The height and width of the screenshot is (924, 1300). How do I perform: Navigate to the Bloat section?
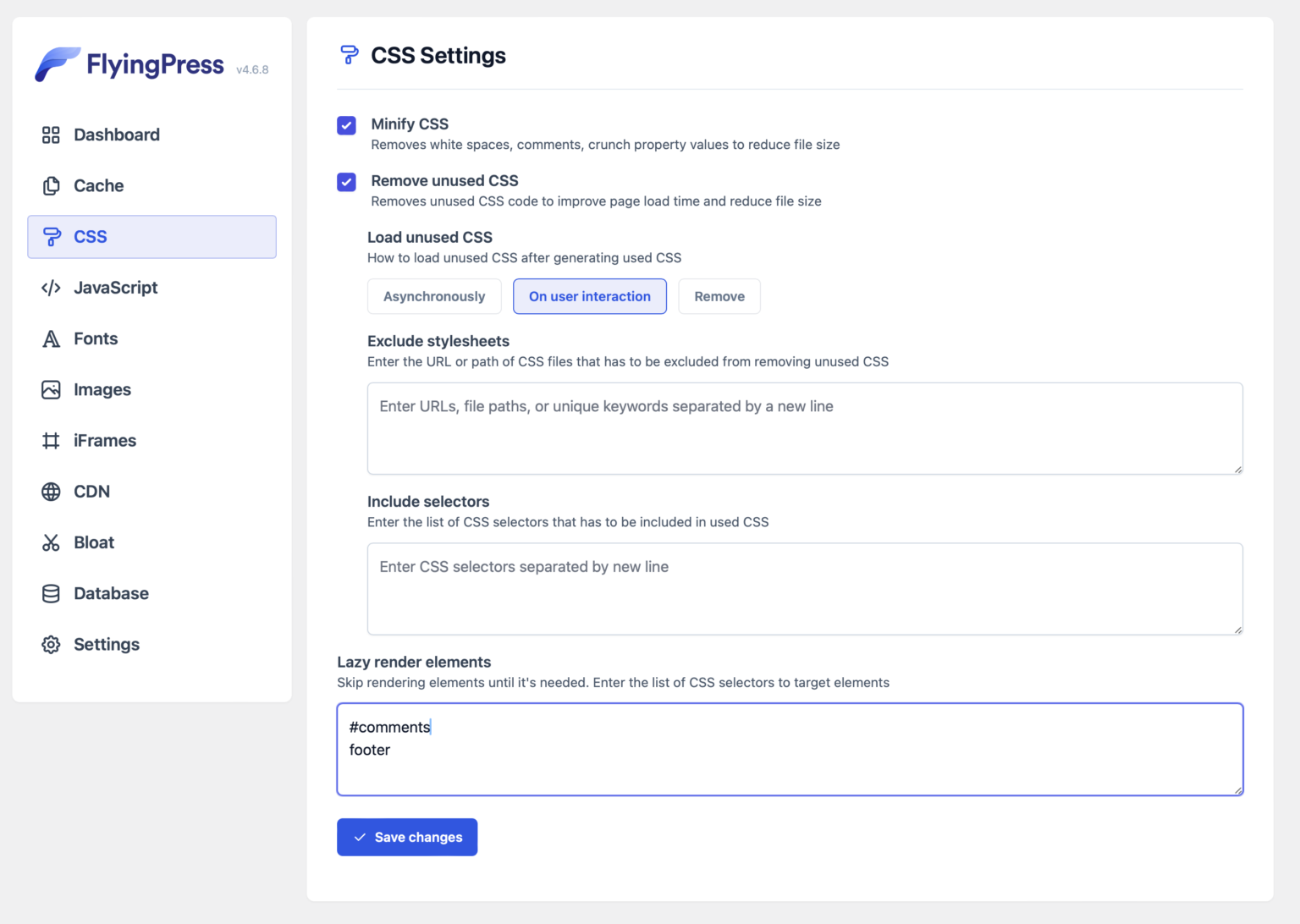coord(93,542)
